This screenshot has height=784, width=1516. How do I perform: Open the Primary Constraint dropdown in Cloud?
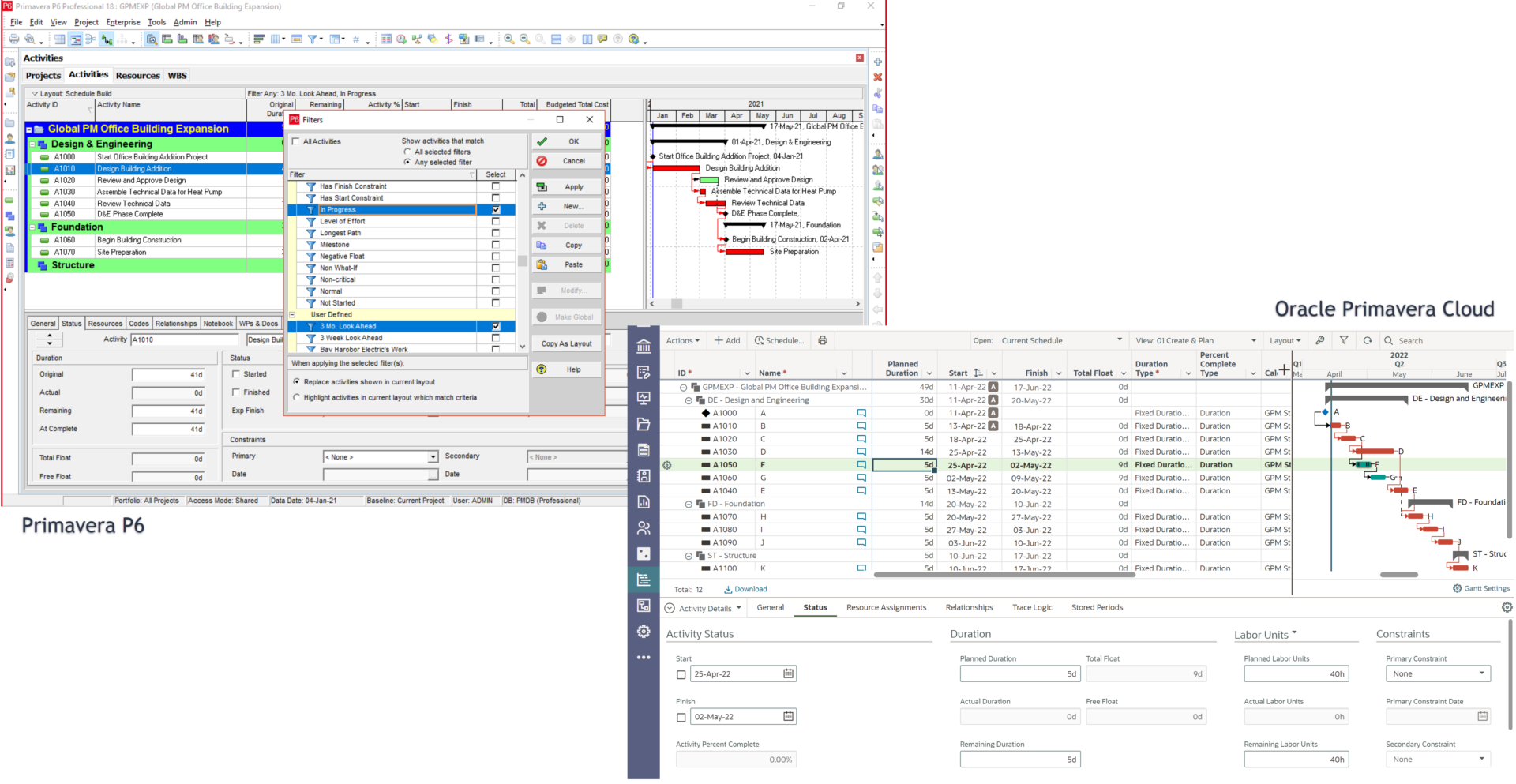tap(1438, 673)
